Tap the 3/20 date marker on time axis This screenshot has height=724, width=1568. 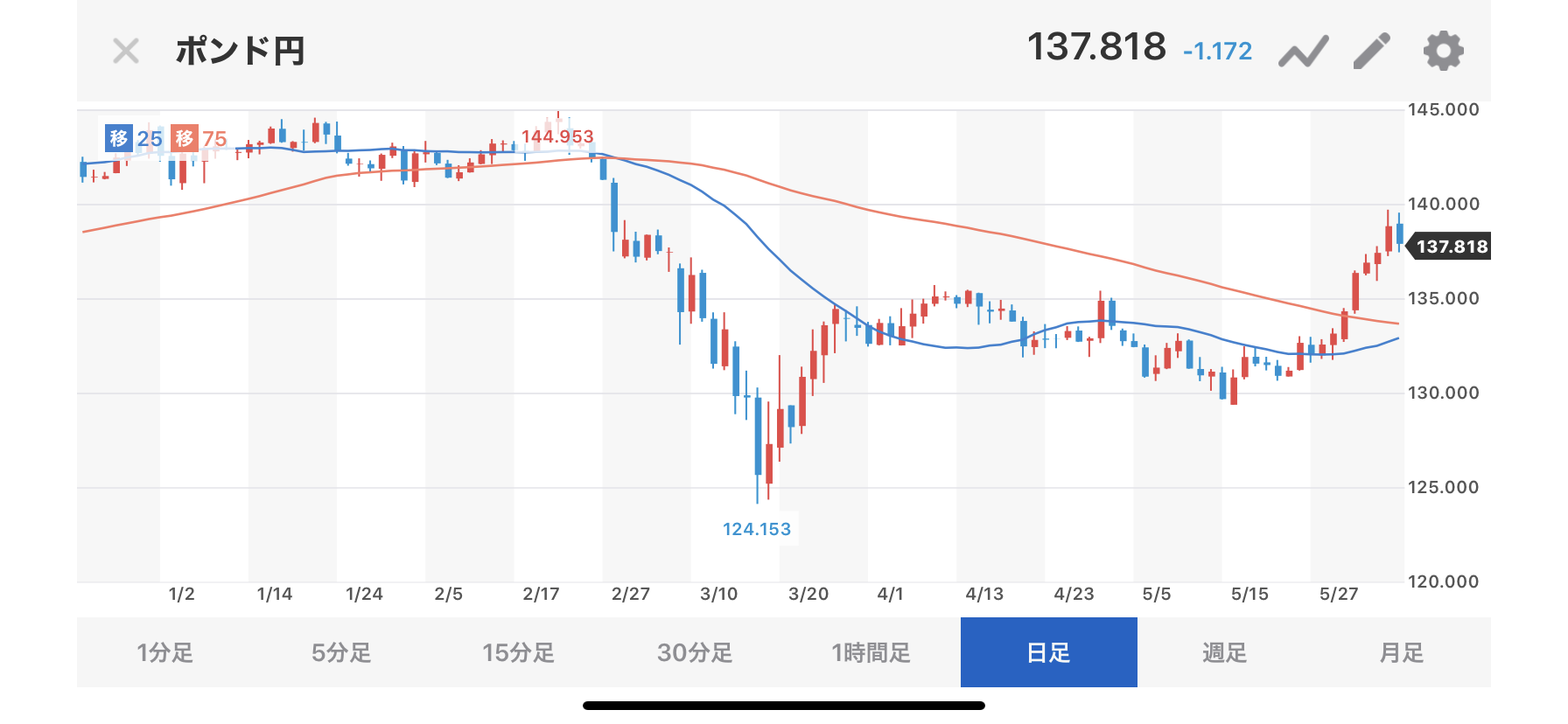pyautogui.click(x=808, y=595)
